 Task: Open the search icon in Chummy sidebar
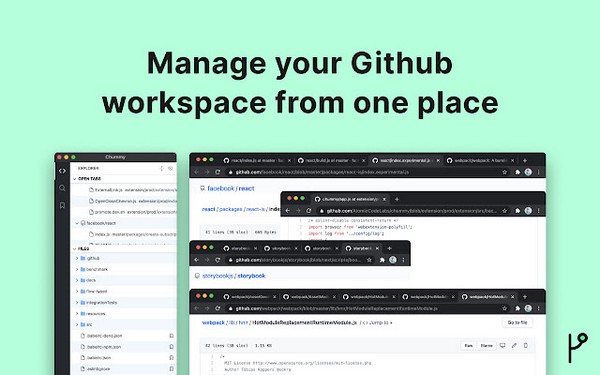62,188
